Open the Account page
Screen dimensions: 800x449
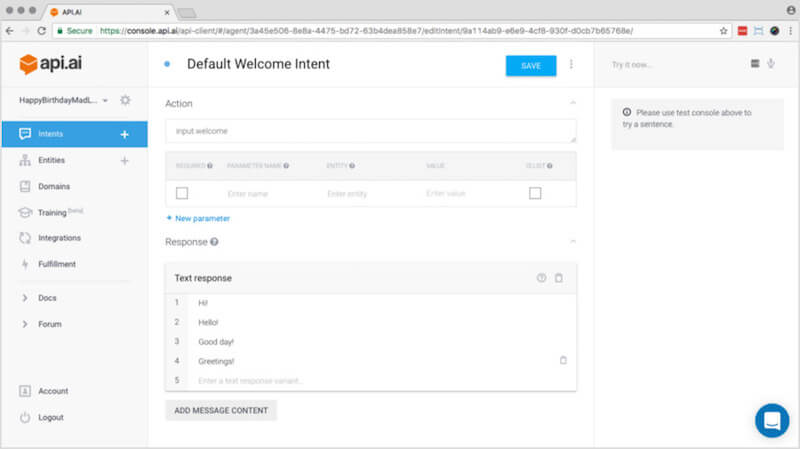click(53, 391)
